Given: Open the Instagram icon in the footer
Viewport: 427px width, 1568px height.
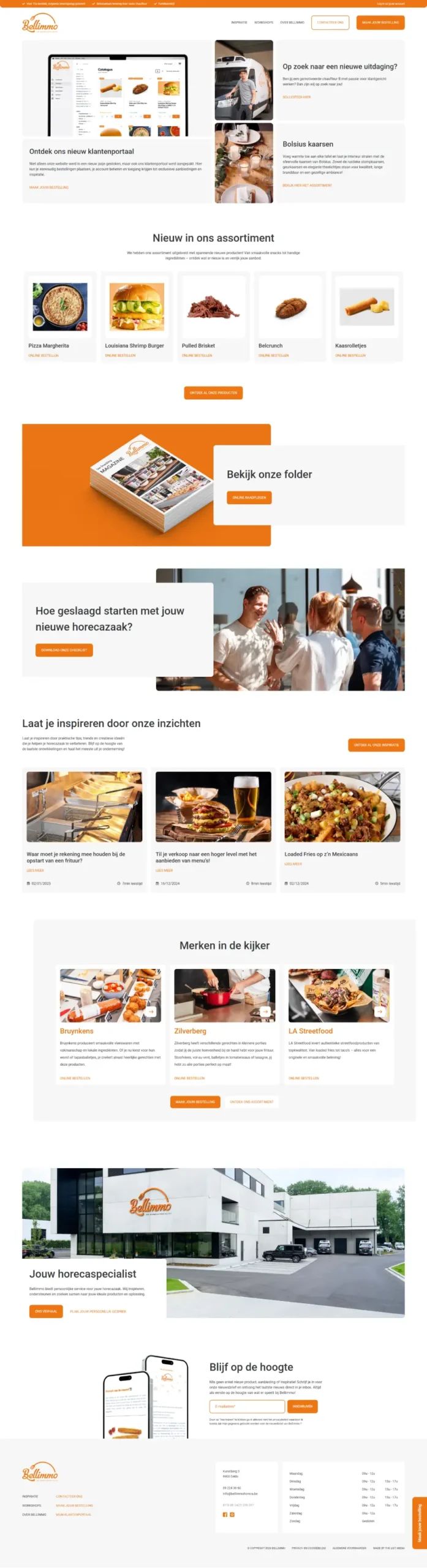Looking at the screenshot, I should [232, 1514].
